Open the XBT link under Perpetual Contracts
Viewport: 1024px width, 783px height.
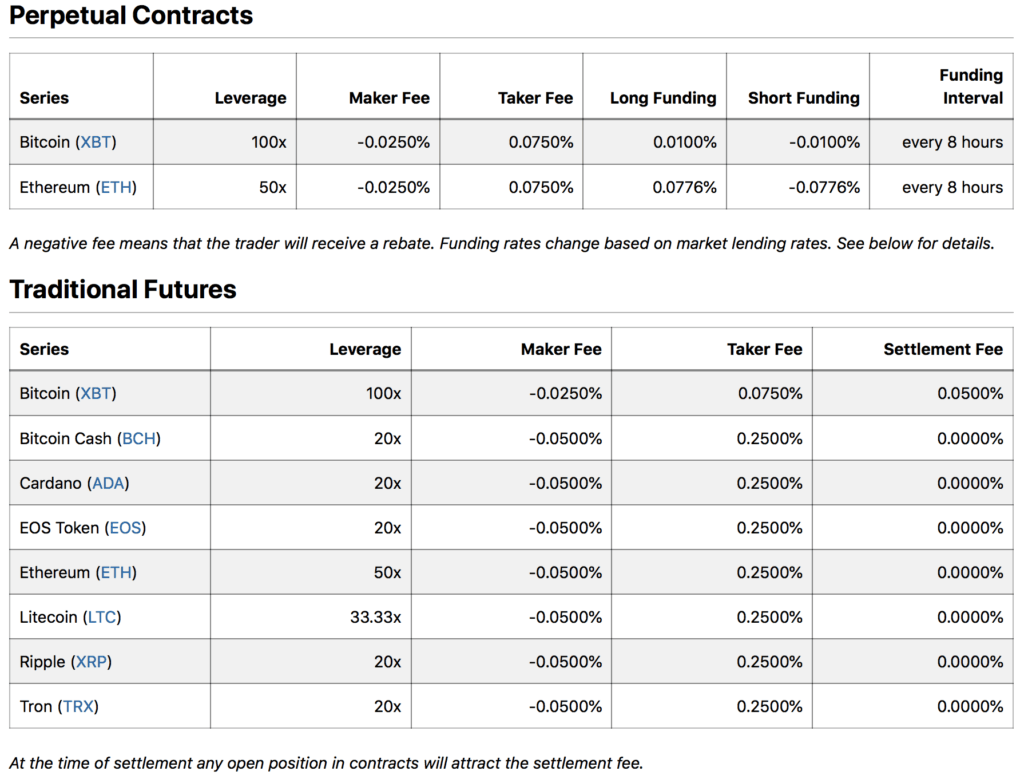click(96, 142)
